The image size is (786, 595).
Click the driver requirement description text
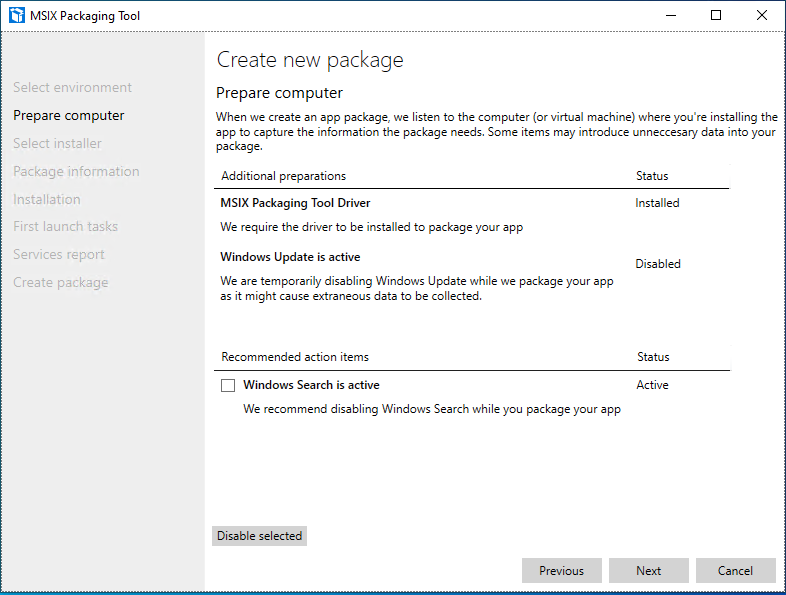pos(371,227)
